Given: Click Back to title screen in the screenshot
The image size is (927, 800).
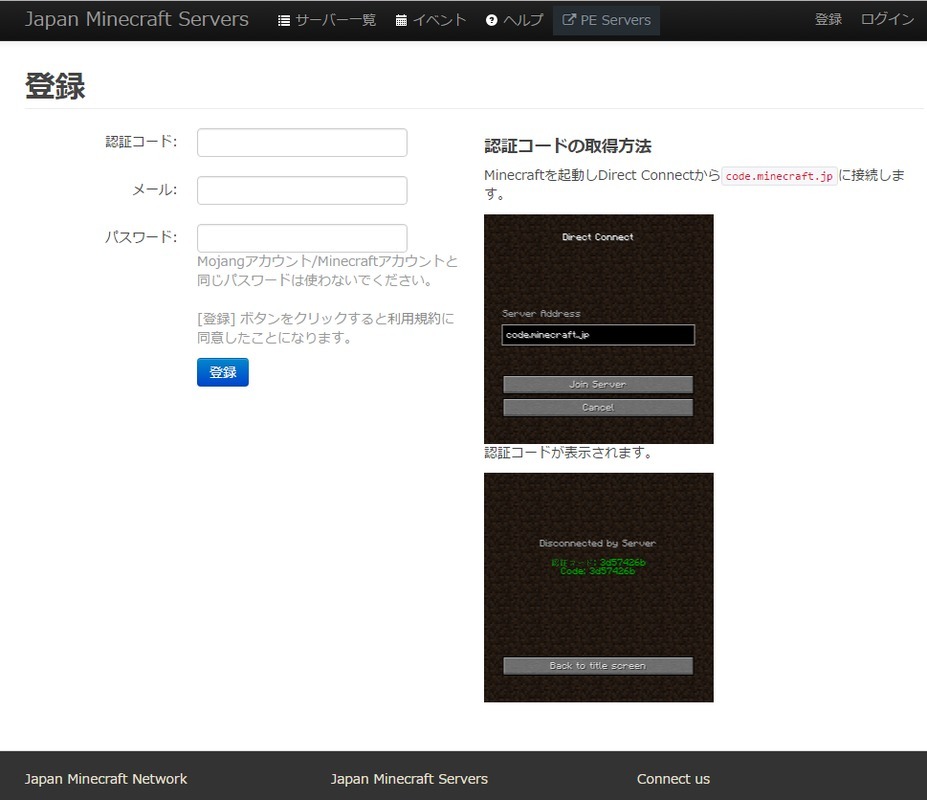Looking at the screenshot, I should click(x=598, y=666).
